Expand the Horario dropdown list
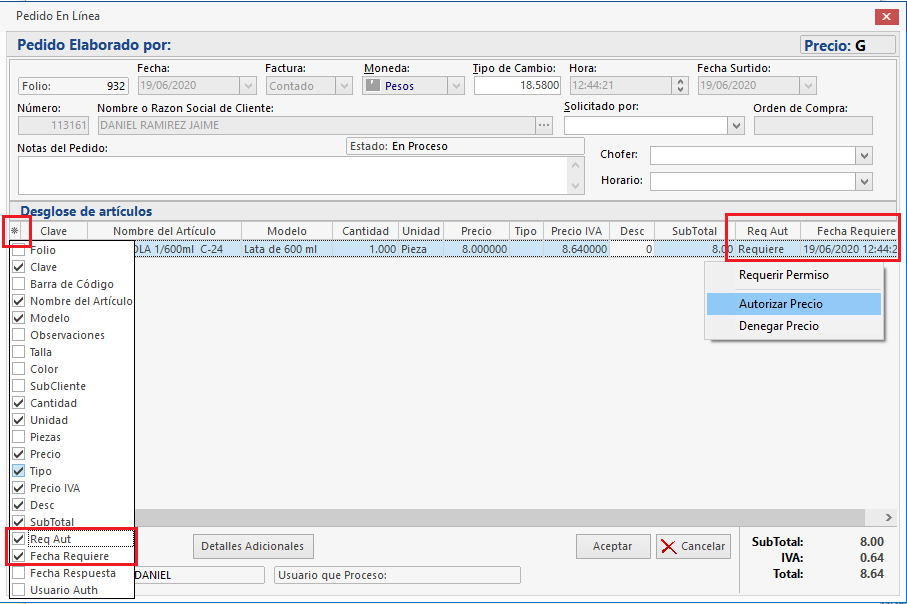907x604 pixels. 864,181
